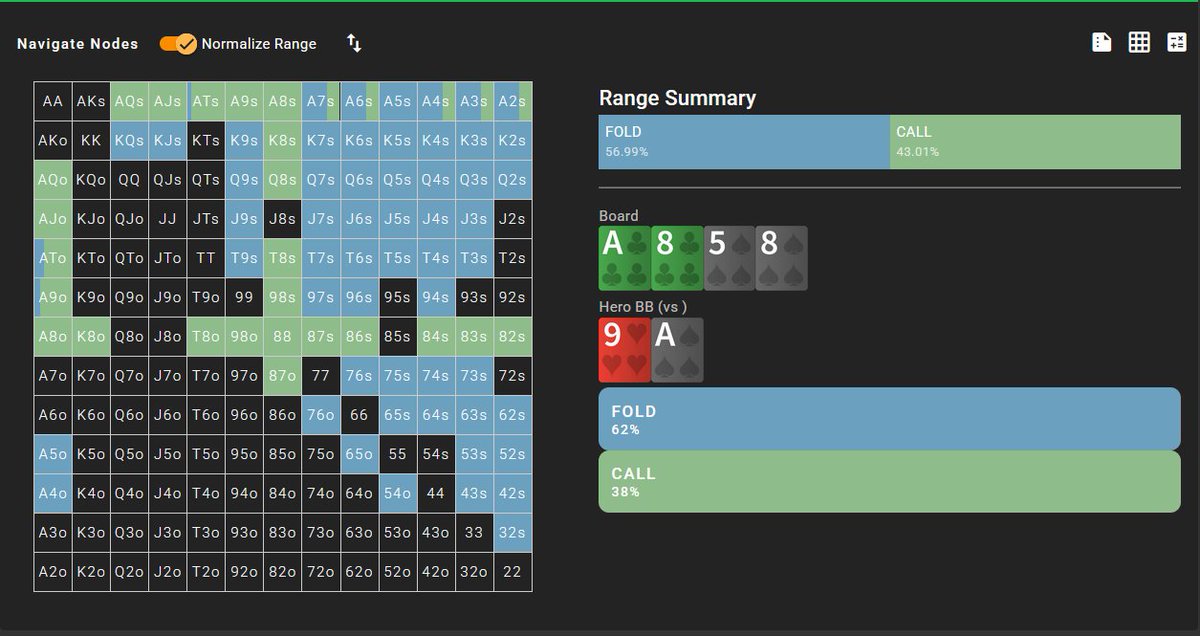Click the 5 of spades board card

[x=729, y=258]
